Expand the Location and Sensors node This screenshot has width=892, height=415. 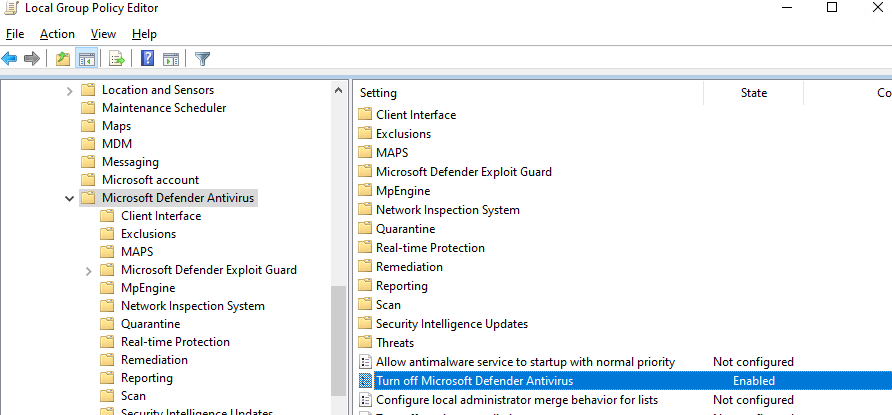pyautogui.click(x=69, y=90)
